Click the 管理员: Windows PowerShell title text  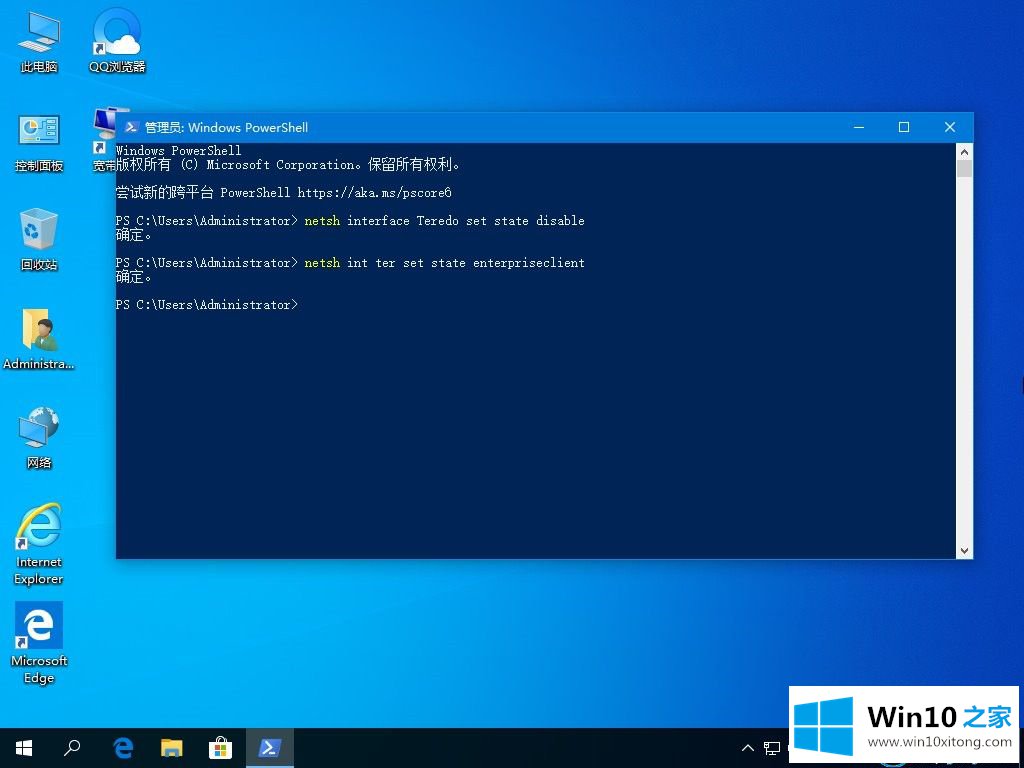226,127
